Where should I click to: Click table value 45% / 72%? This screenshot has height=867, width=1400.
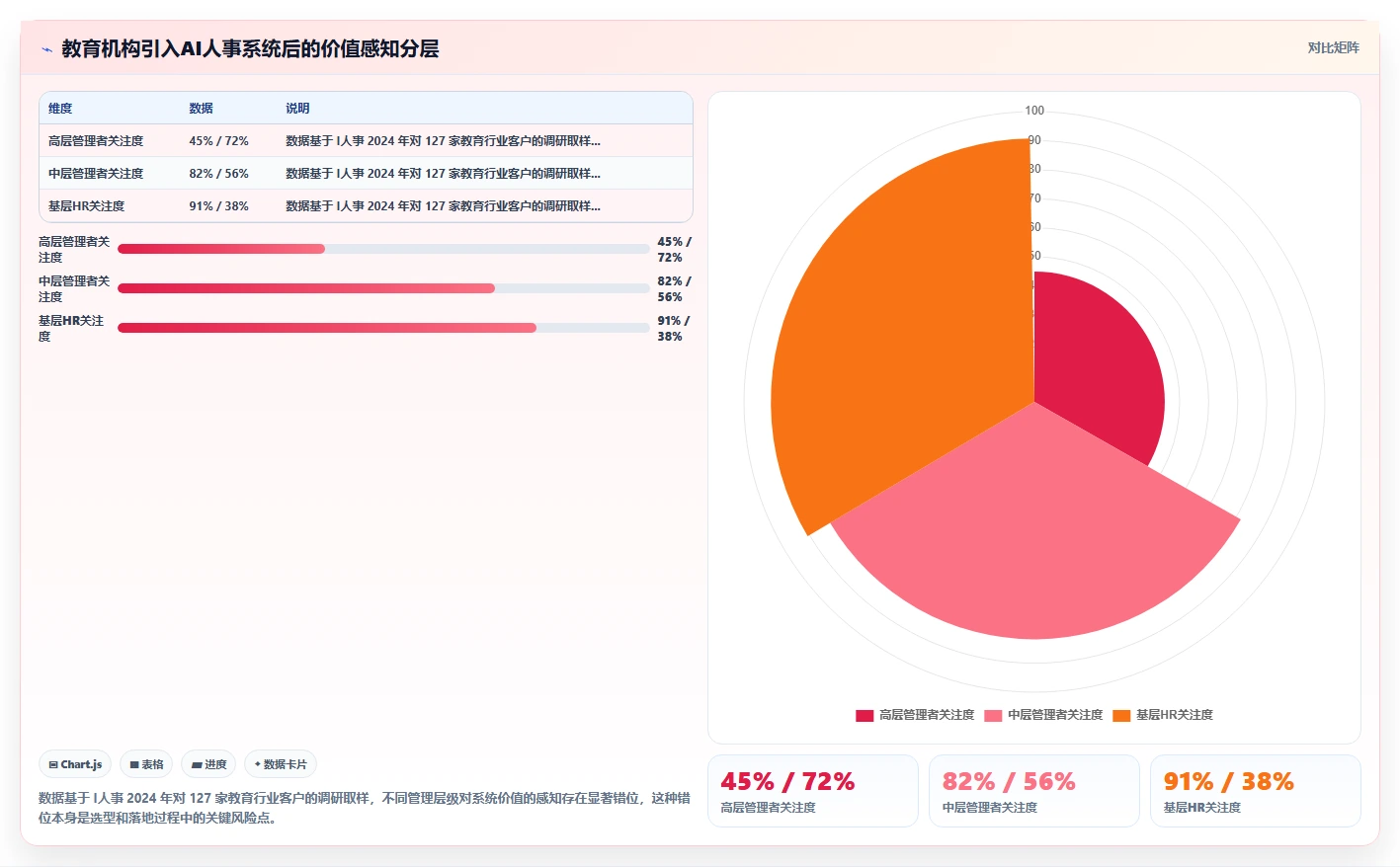tap(219, 141)
